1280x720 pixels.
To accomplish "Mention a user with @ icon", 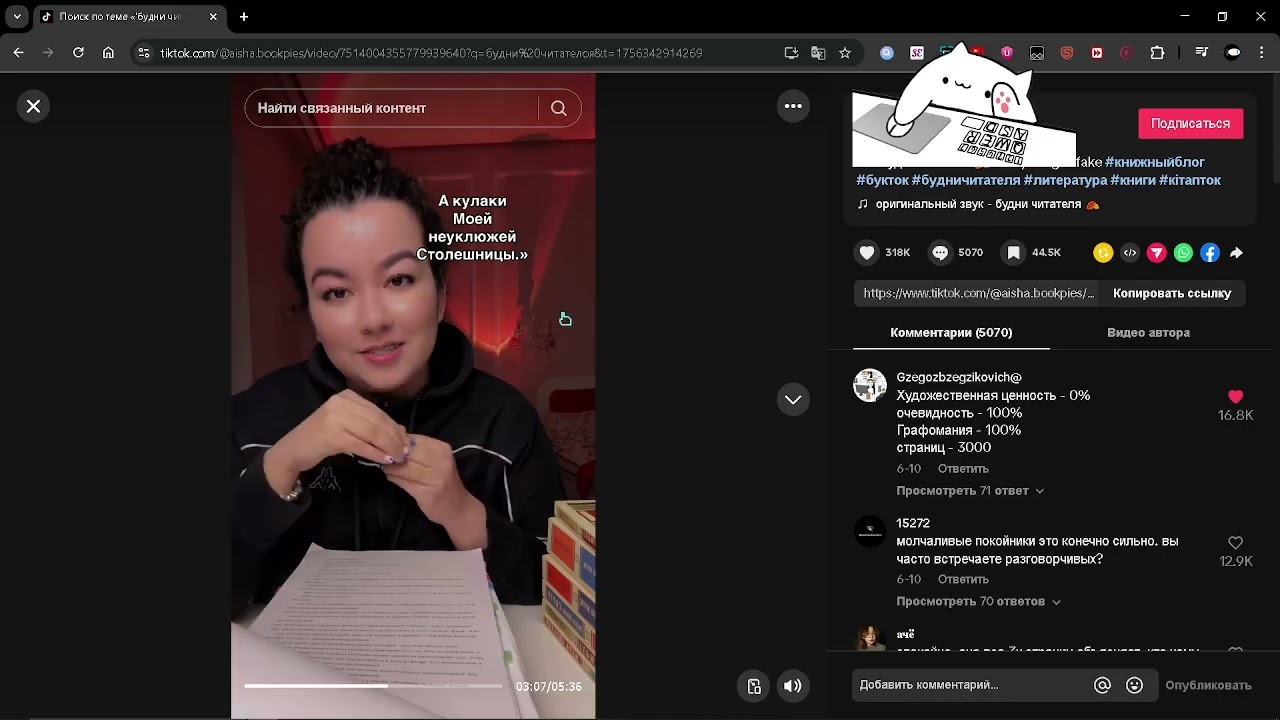I will 1102,685.
